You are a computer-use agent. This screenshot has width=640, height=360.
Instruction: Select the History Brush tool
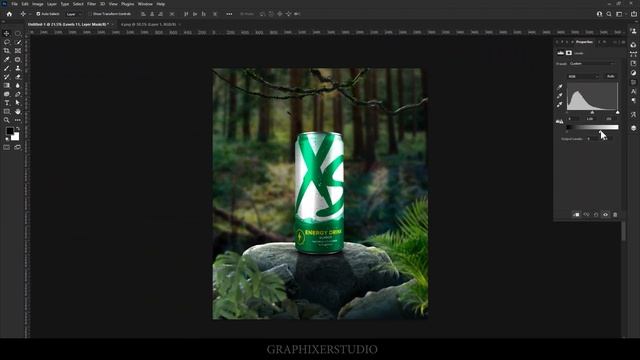7,77
